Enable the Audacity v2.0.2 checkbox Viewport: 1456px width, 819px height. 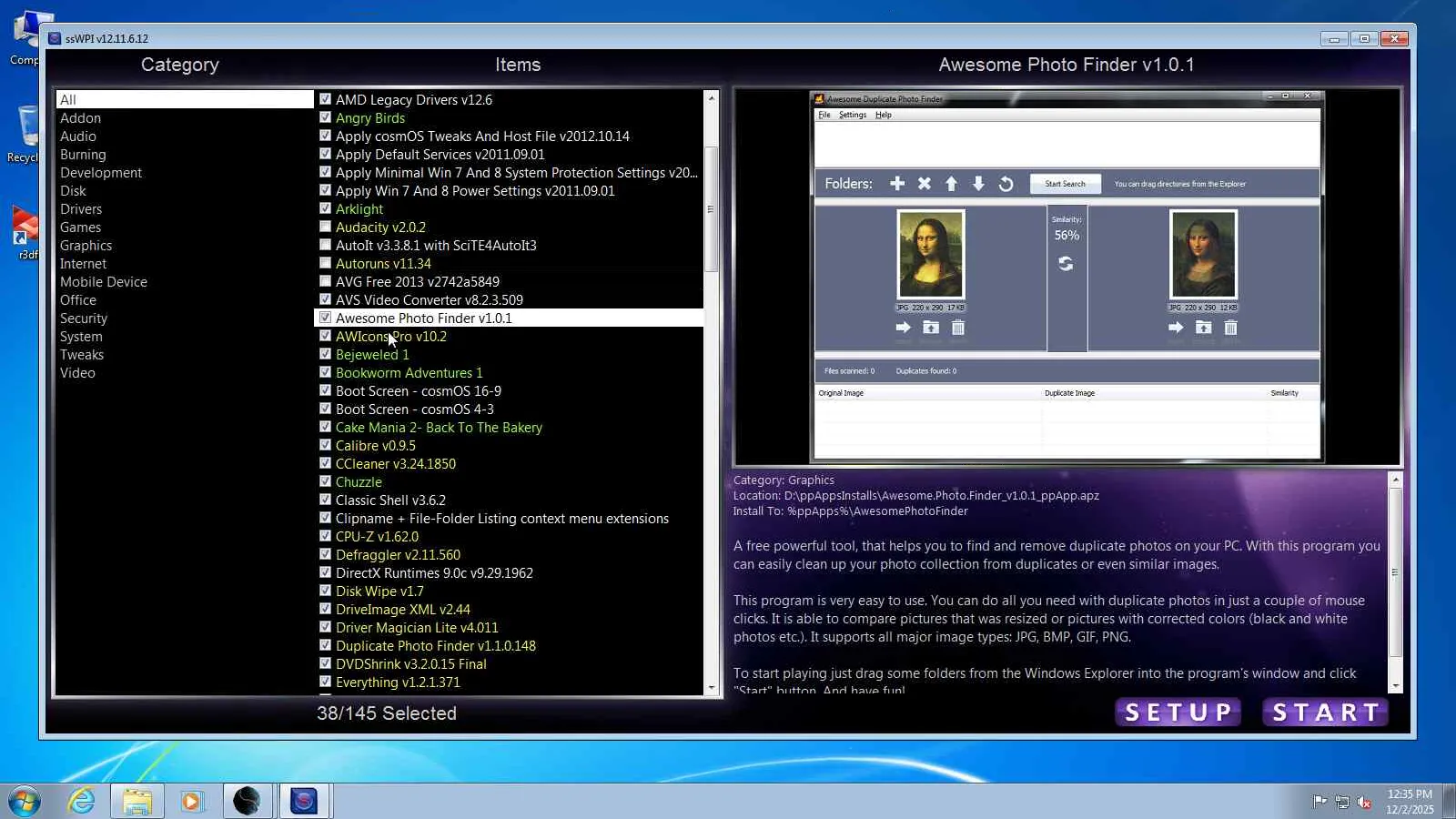tap(325, 227)
